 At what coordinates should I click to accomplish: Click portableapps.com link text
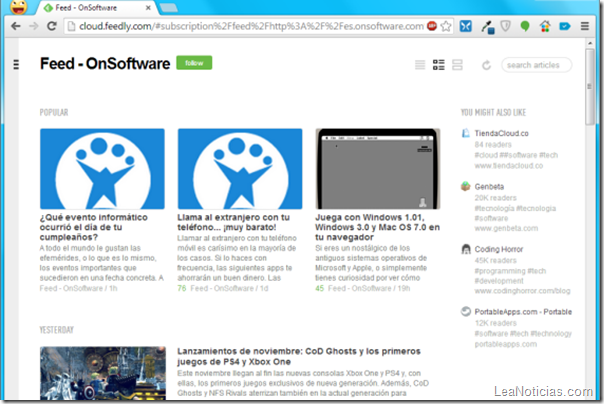(x=505, y=344)
